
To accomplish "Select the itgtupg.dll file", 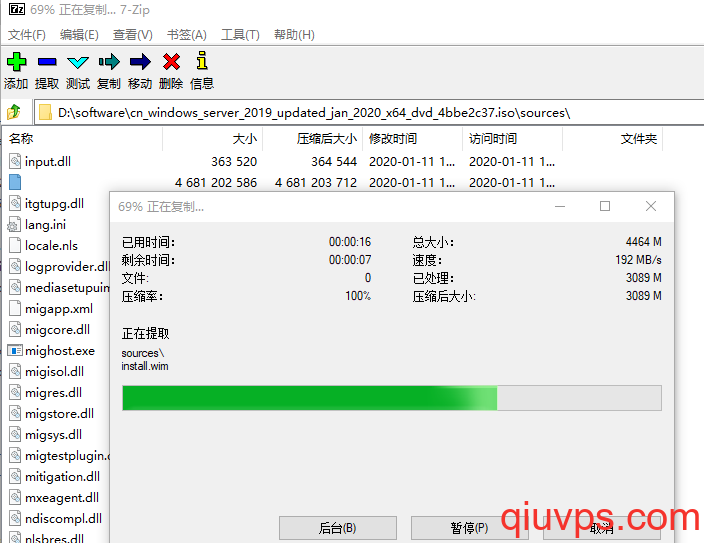I will pyautogui.click(x=54, y=203).
